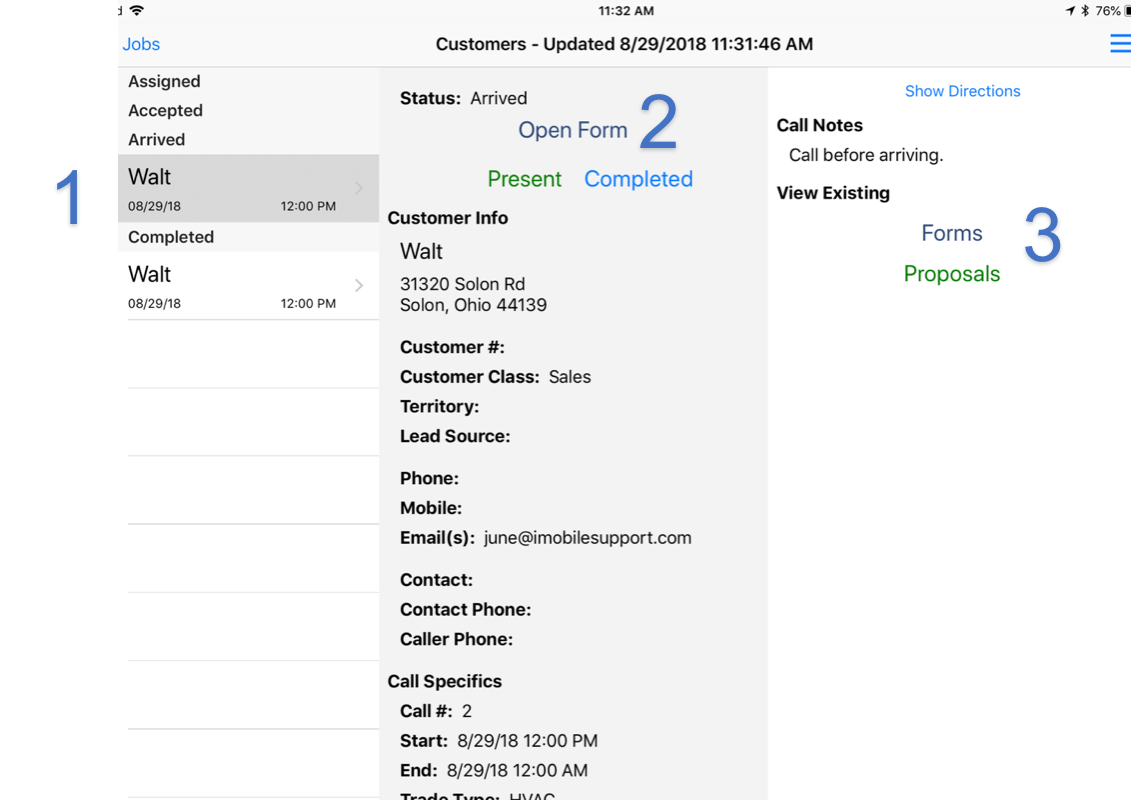1131x800 pixels.
Task: Click the address 31320 Solon Rd
Action: click(462, 284)
